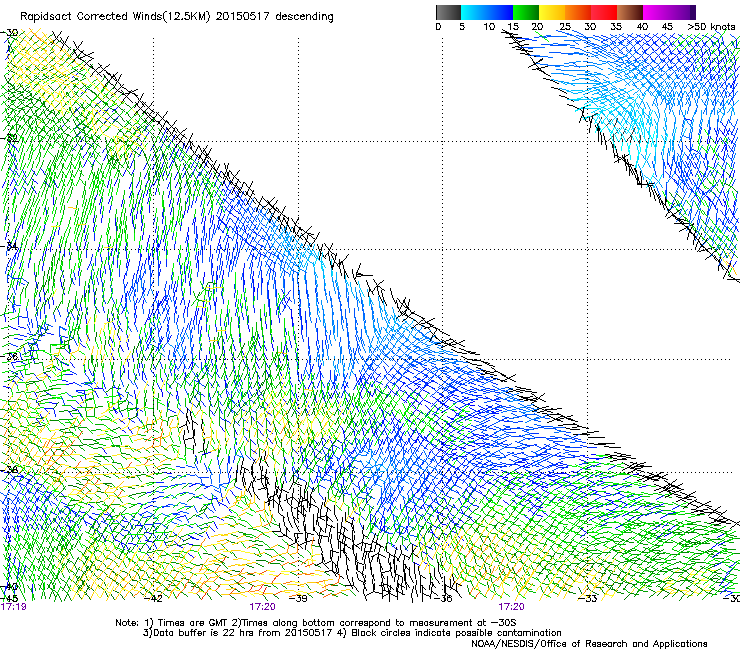Click the NOAA/NESDIS credit line
The width and height of the screenshot is (740, 650).
[589, 644]
